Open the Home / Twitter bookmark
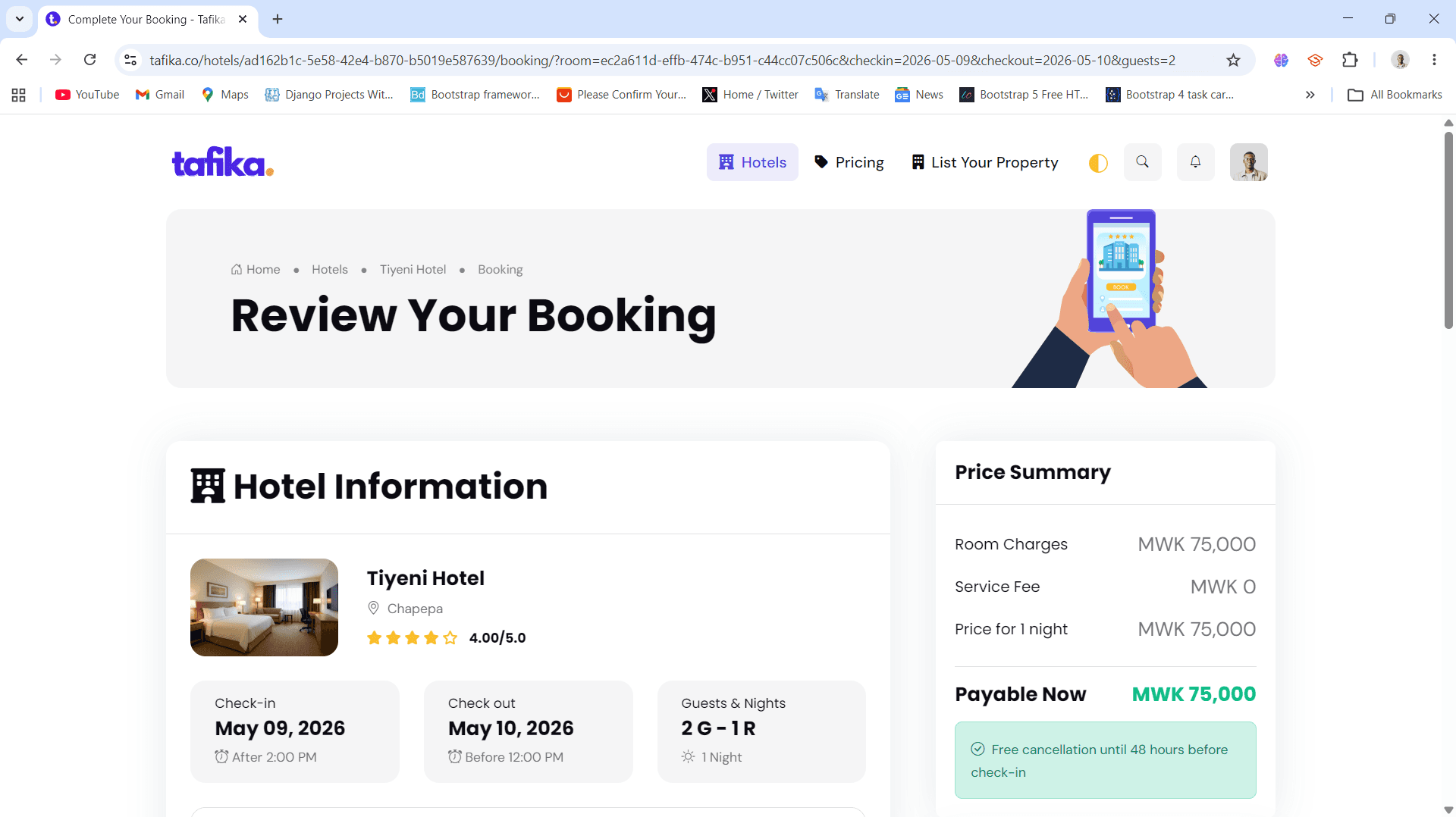The height and width of the screenshot is (817, 1456). click(751, 95)
